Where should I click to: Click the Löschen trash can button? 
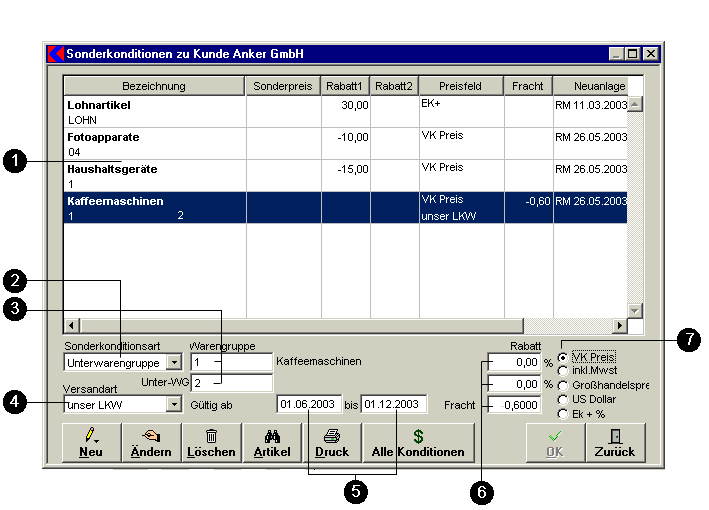(211, 442)
